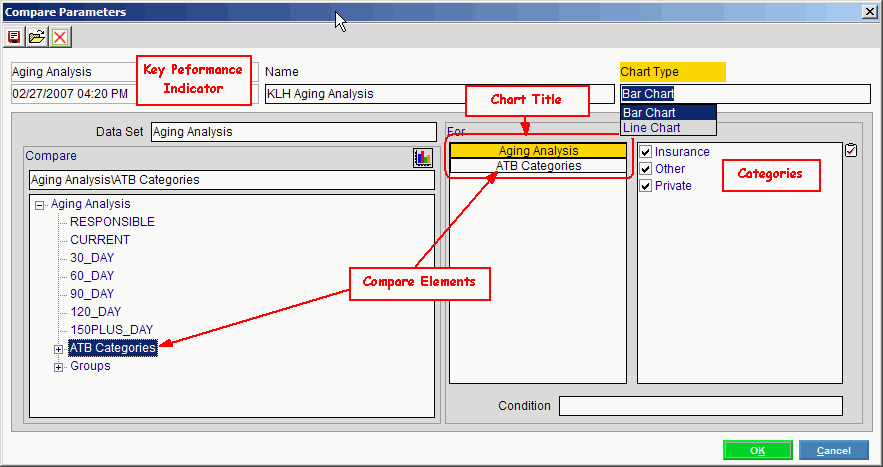
Task: Close the Compare Parameters dialog window
Action: (870, 11)
